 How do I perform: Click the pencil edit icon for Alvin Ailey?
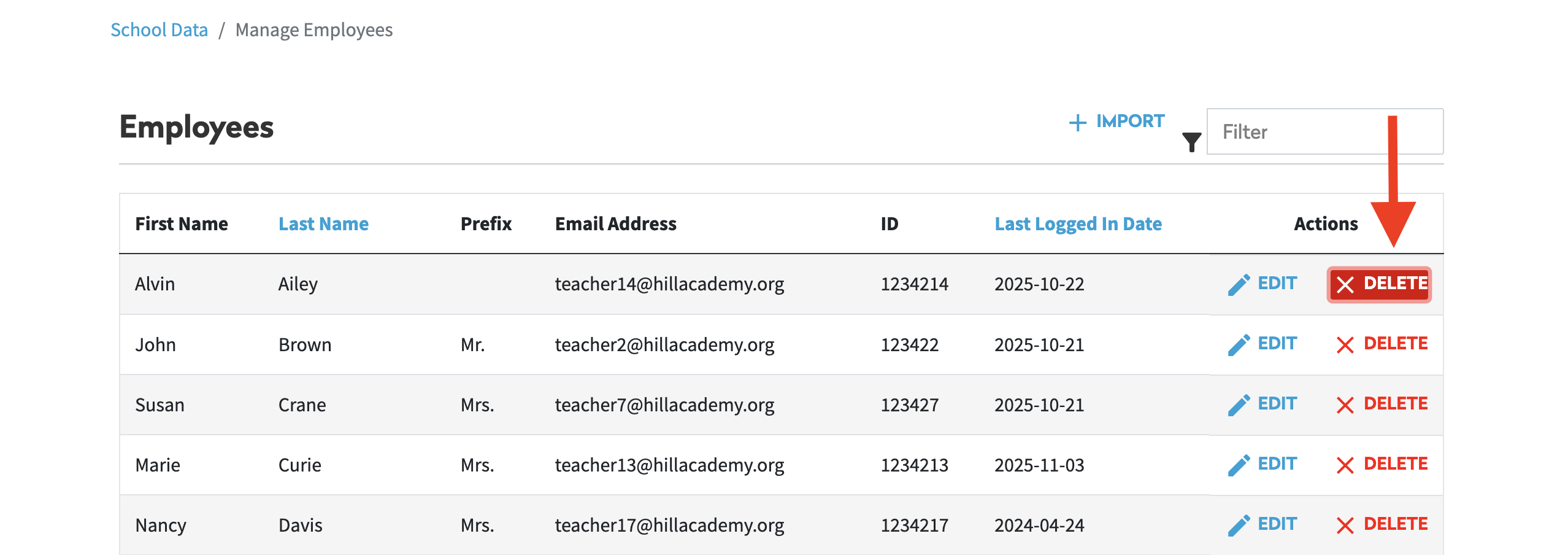[1239, 285]
